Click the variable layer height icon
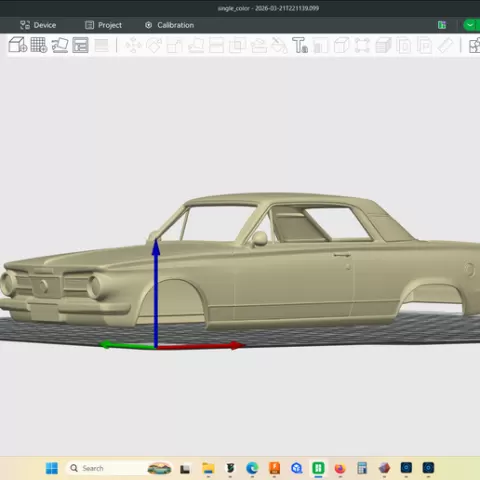 coord(101,45)
